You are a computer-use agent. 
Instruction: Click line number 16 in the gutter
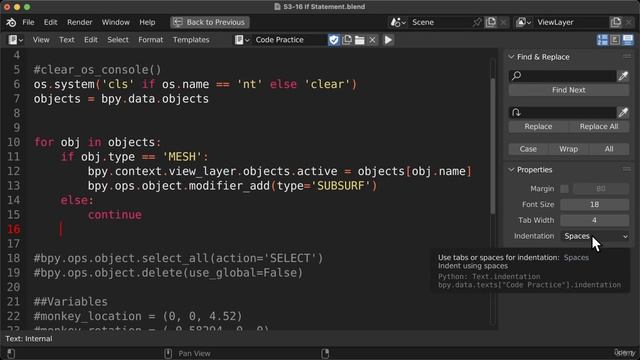point(13,229)
